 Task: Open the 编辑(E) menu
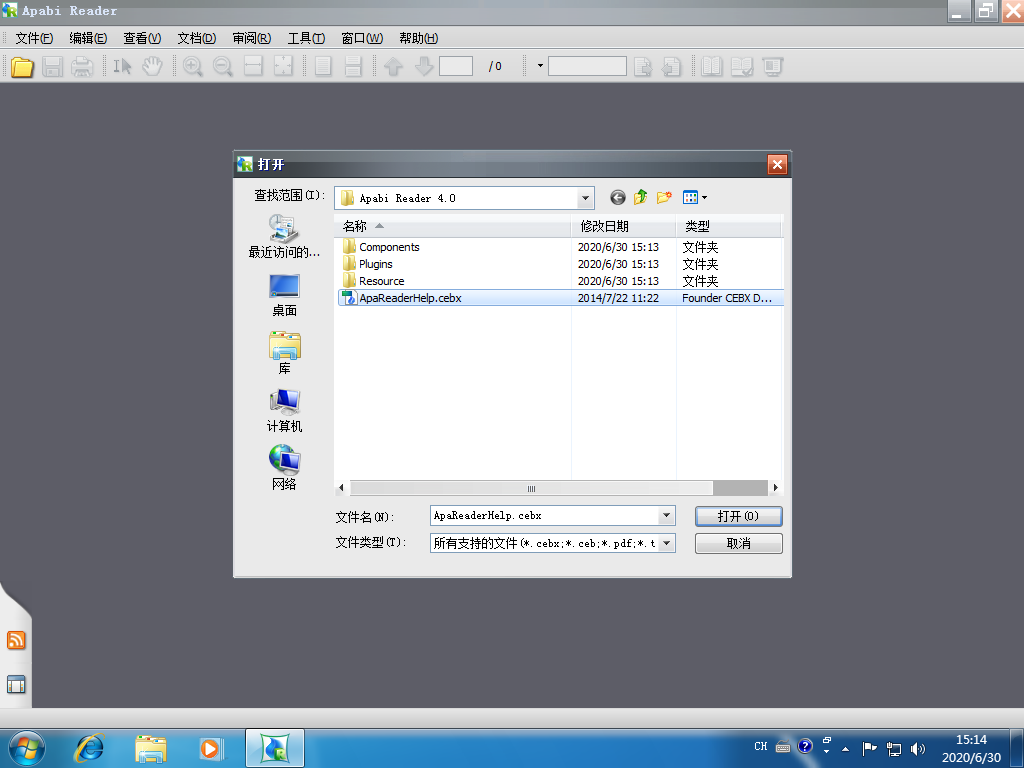[88, 39]
